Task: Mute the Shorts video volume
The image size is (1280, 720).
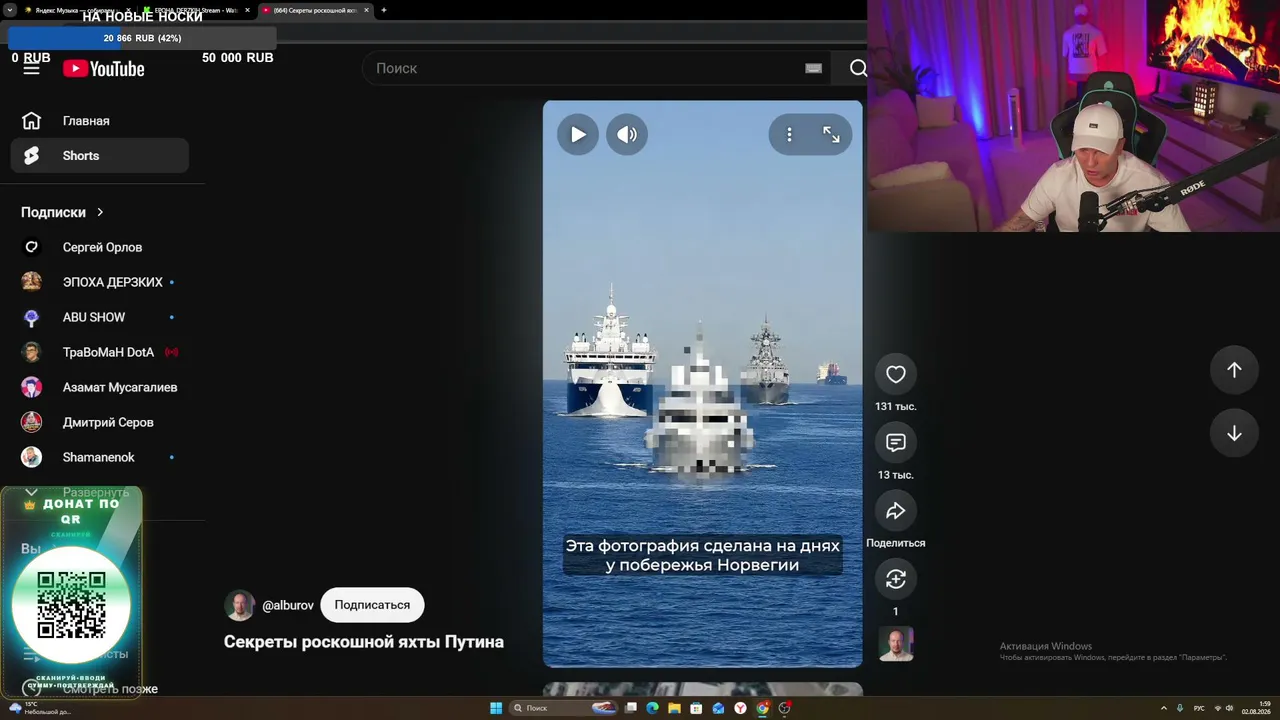Action: pos(627,135)
